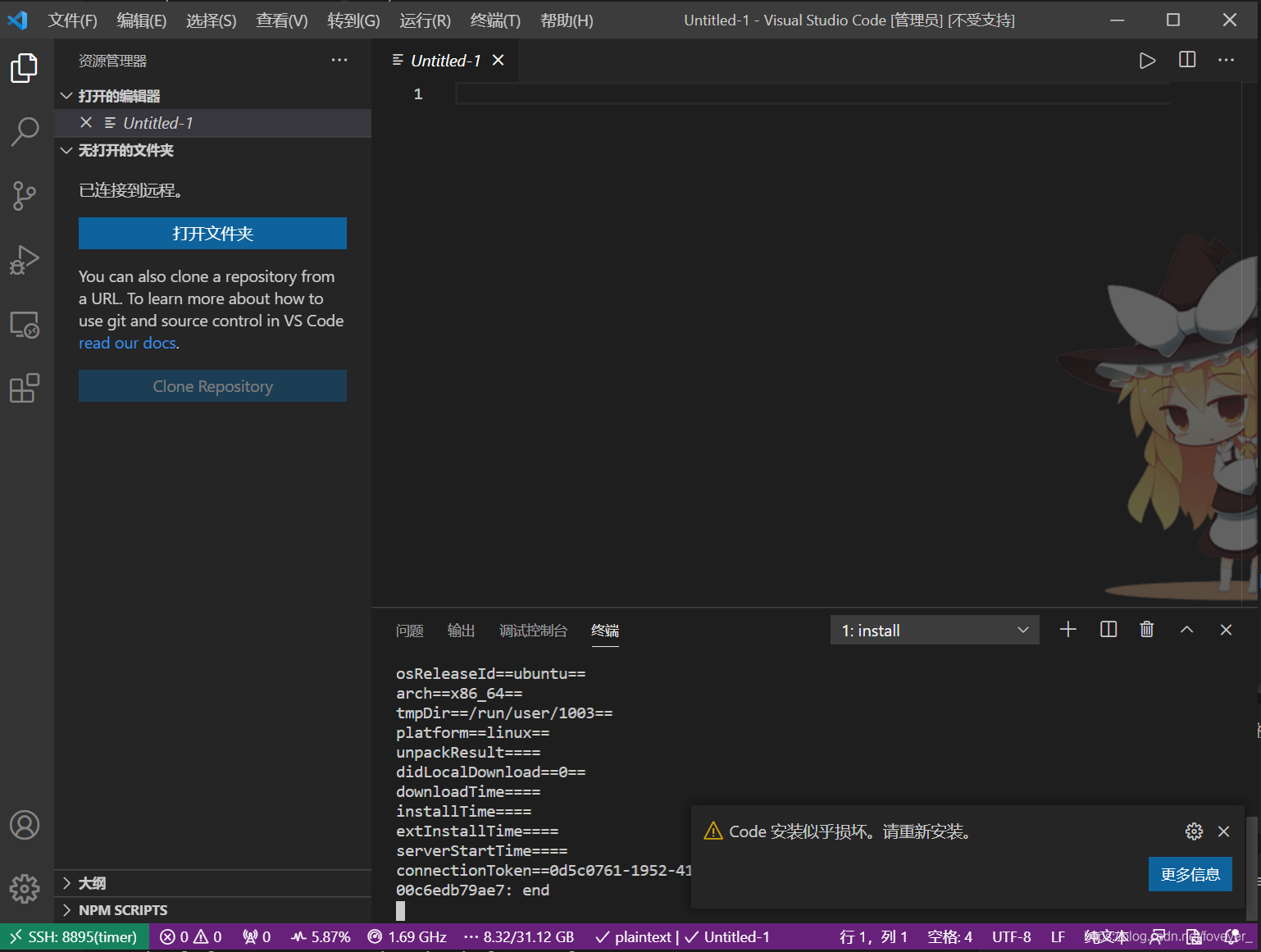The width and height of the screenshot is (1261, 952).
Task: Select the Terminal panel tab
Action: click(605, 631)
